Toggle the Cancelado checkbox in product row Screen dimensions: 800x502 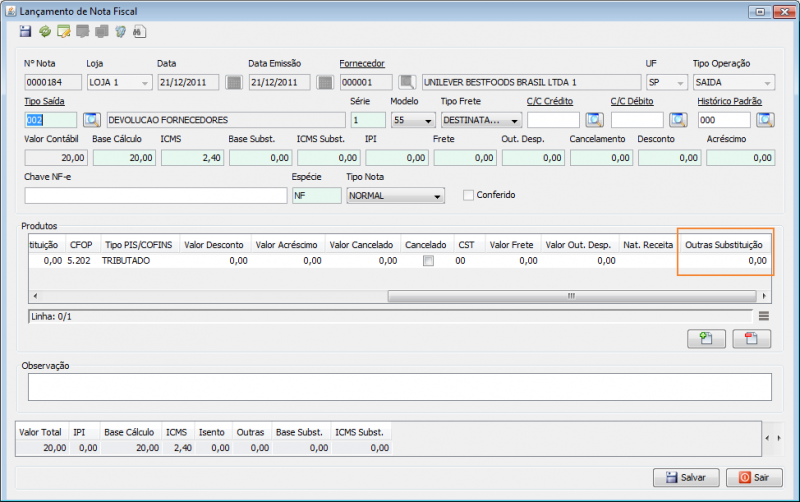coord(429,261)
